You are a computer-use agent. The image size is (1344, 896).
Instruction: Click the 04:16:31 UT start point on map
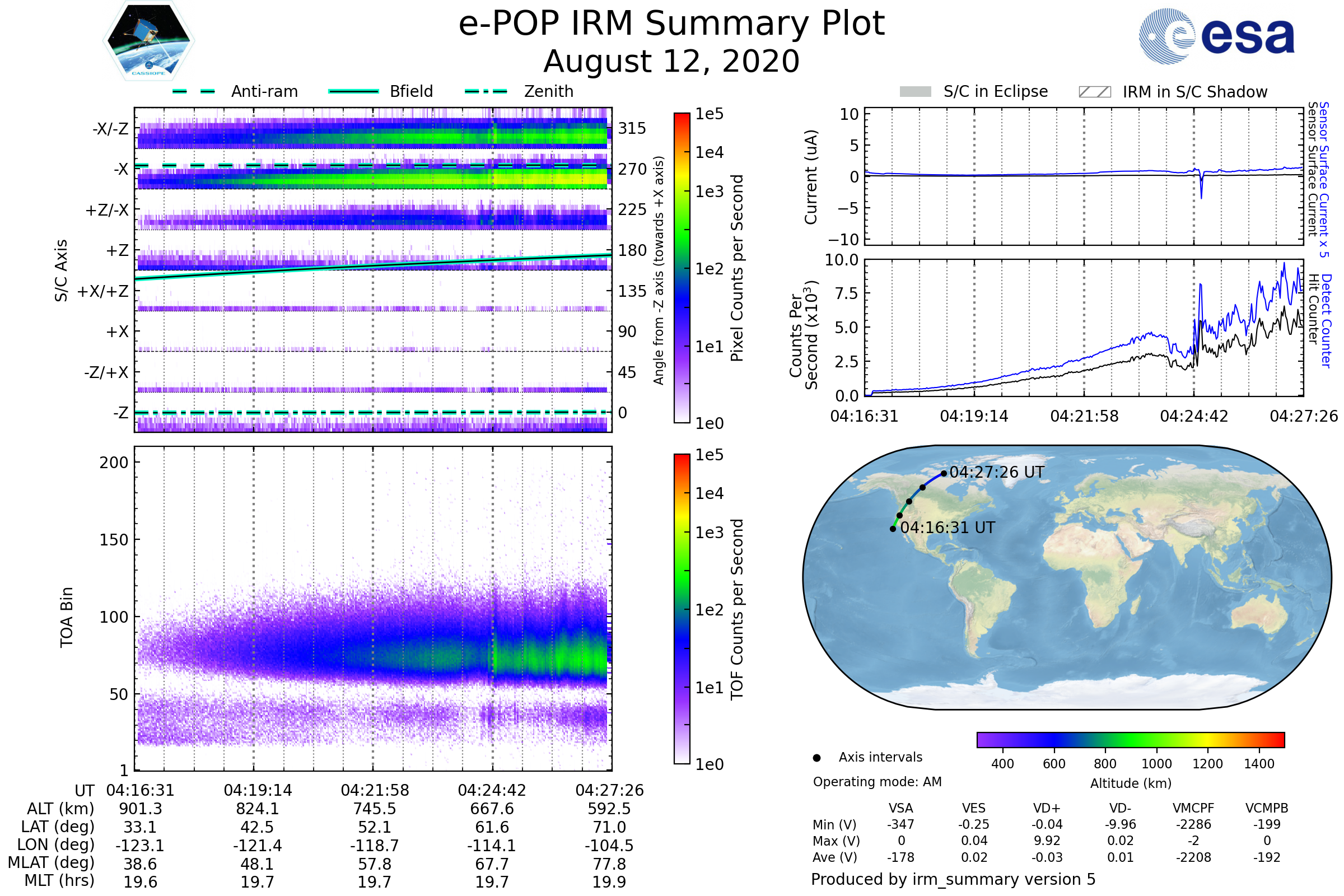tap(893, 529)
